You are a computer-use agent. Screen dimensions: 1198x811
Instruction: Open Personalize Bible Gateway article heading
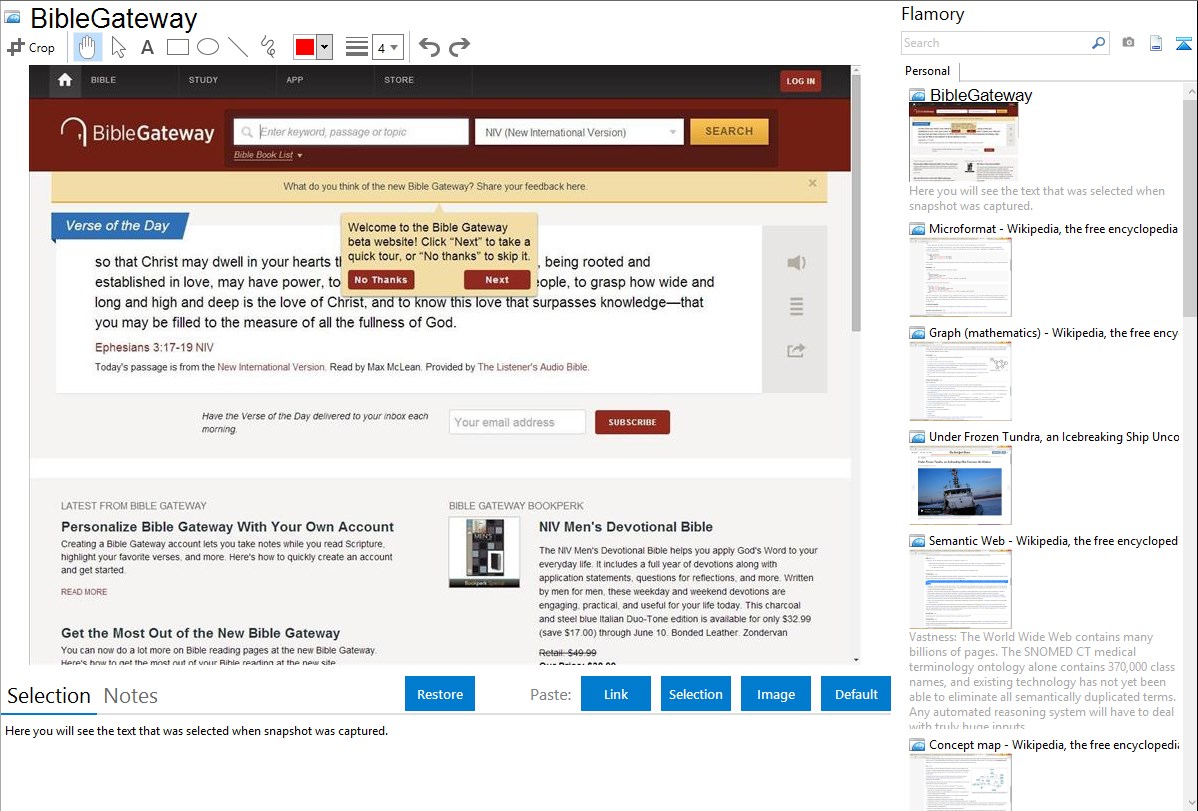coord(228,527)
